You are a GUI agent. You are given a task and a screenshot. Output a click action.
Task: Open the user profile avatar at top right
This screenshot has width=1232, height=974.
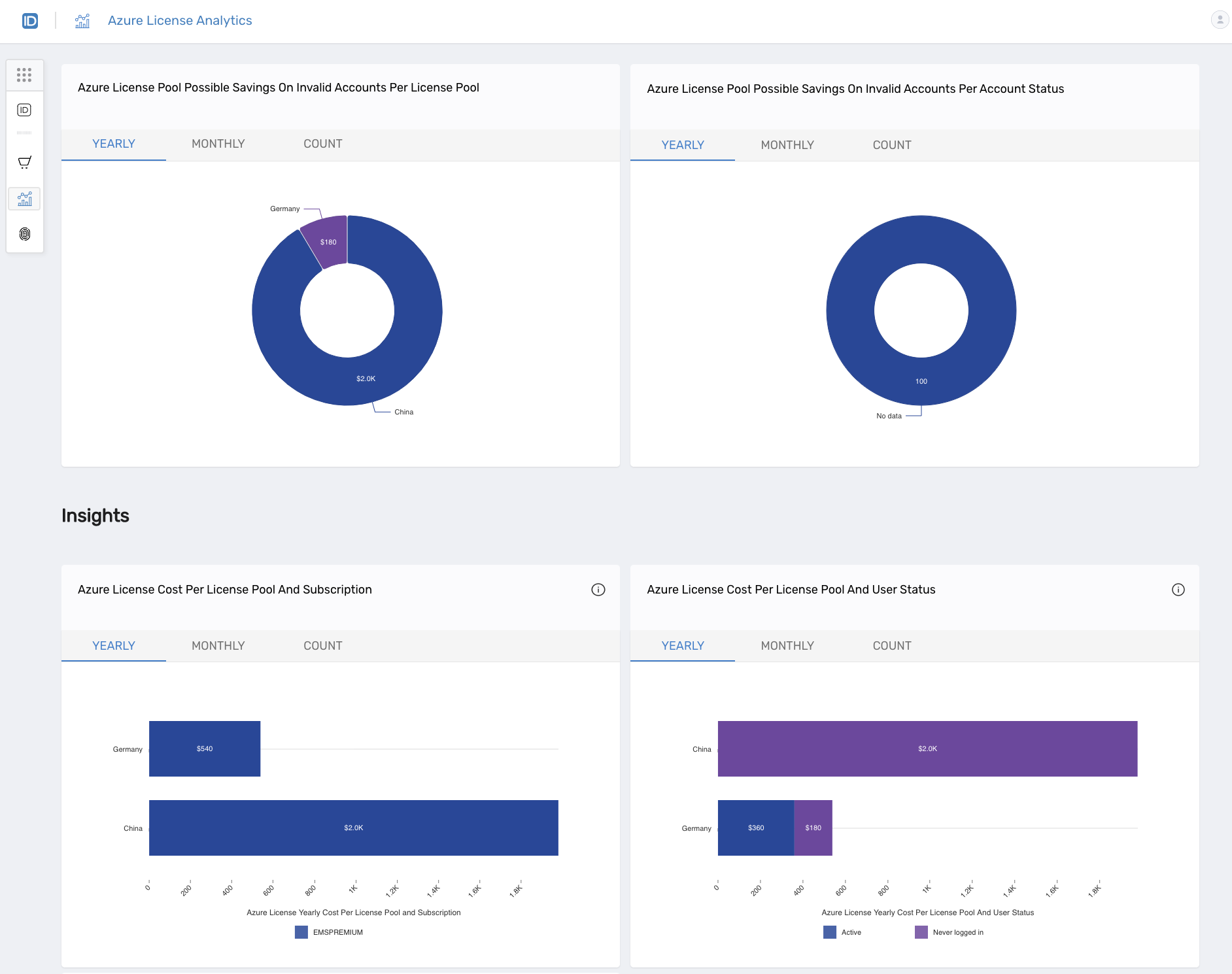(x=1219, y=20)
